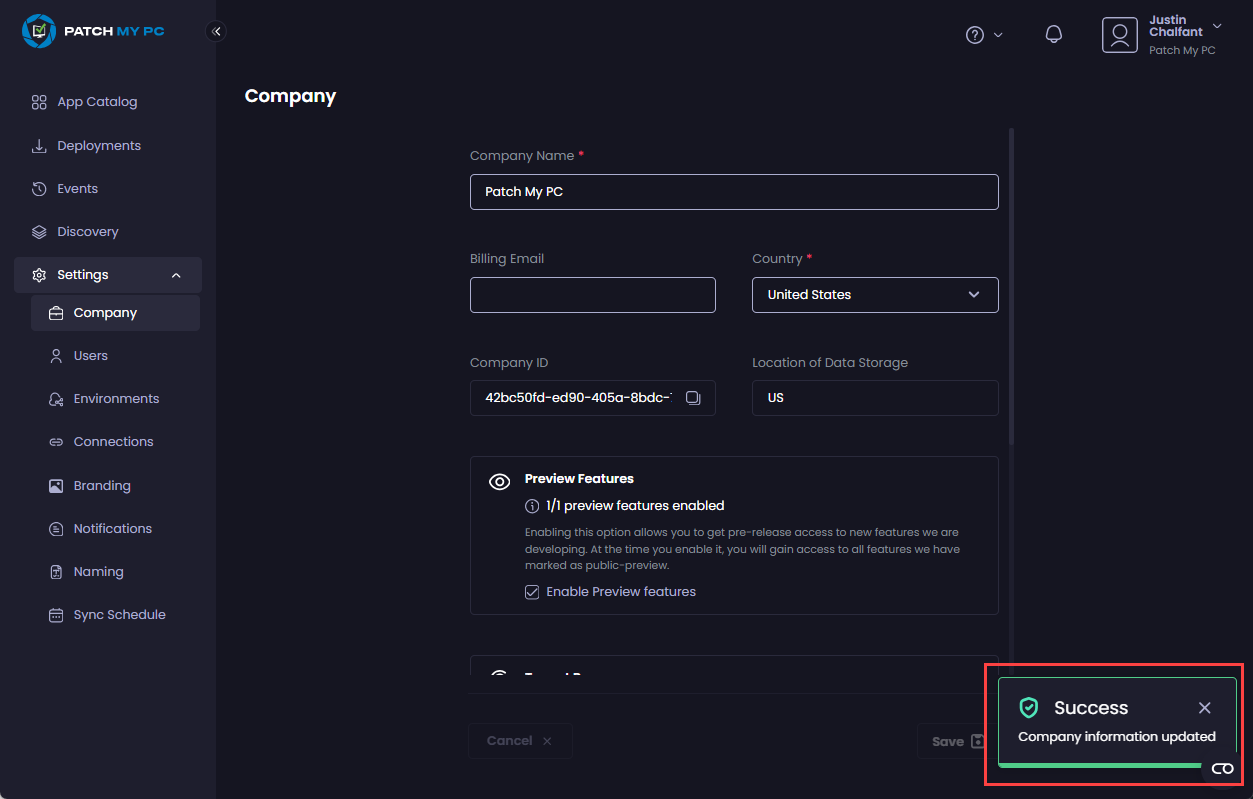Open the App Catalog from the sidebar icon
Screen dimensions: 1253x799
pyautogui.click(x=39, y=101)
